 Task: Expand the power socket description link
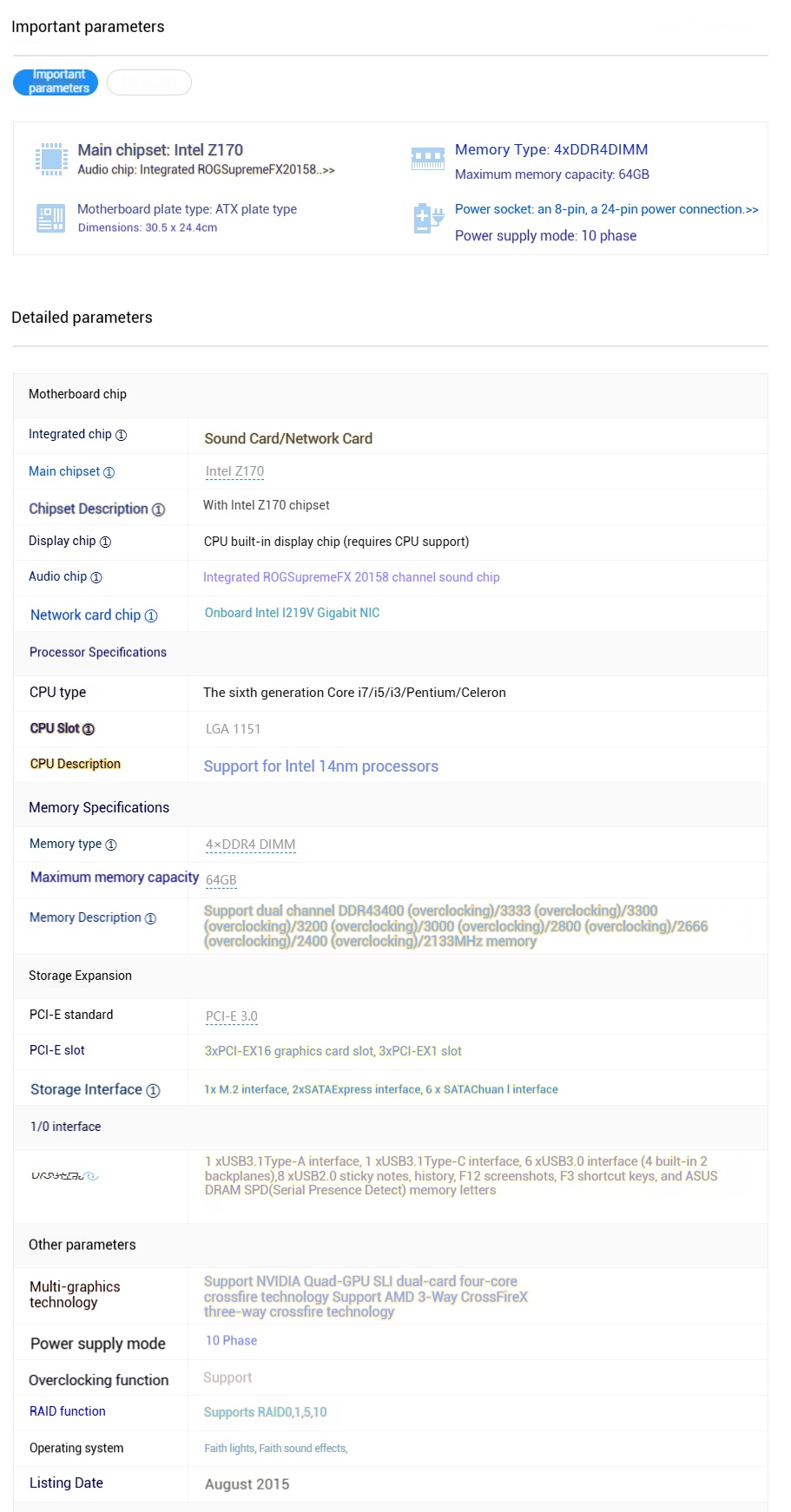[x=607, y=209]
